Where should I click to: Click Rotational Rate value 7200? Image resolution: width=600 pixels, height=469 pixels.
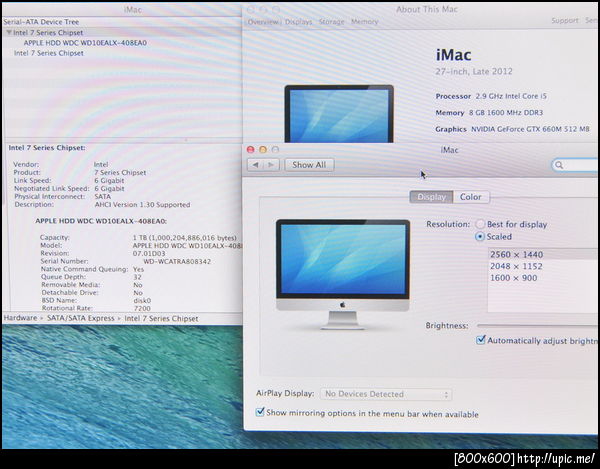click(142, 308)
